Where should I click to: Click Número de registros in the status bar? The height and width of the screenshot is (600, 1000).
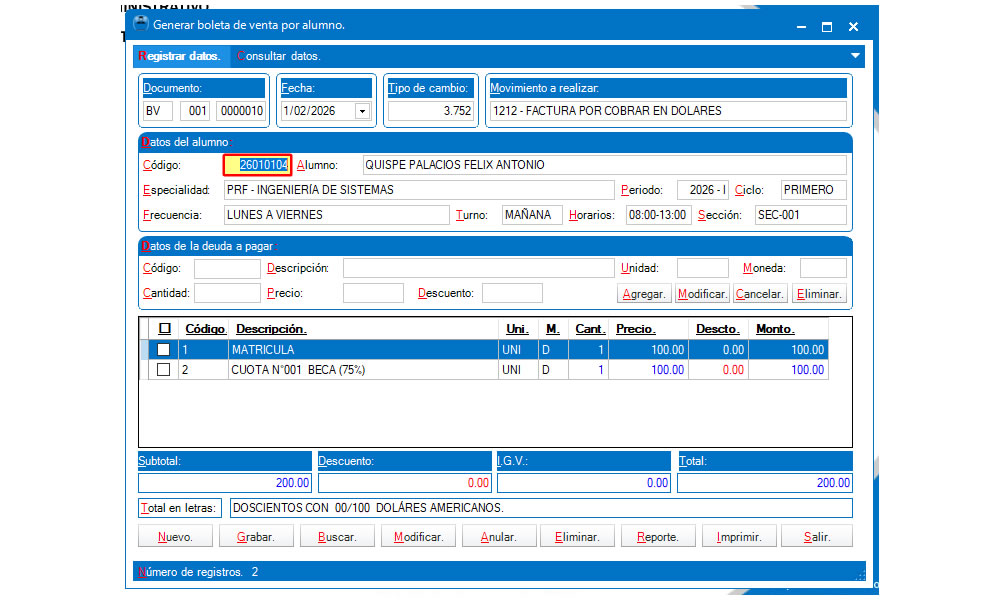(x=191, y=572)
